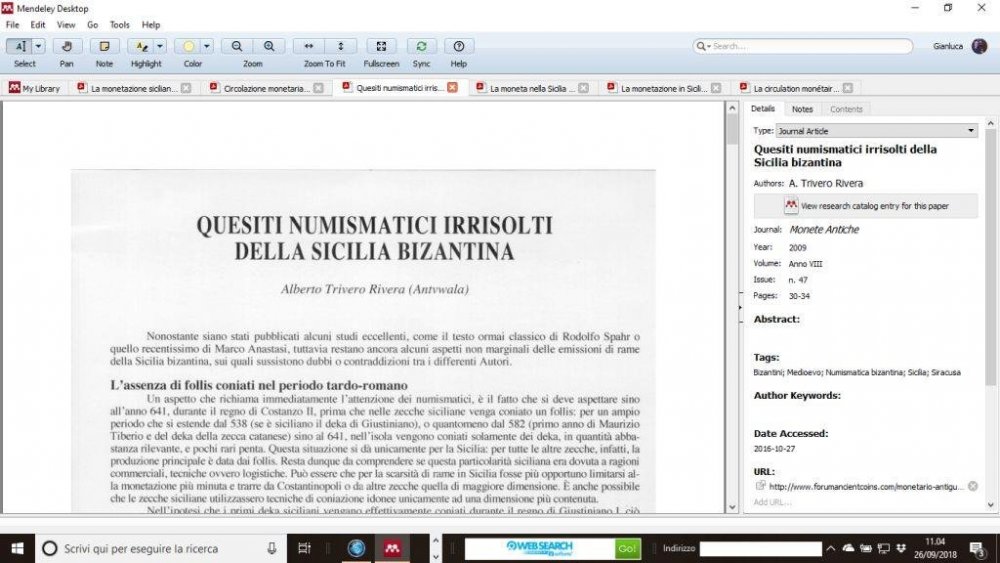Click in the Mendeley search field
Viewport: 1000px width, 563px height.
(x=810, y=46)
